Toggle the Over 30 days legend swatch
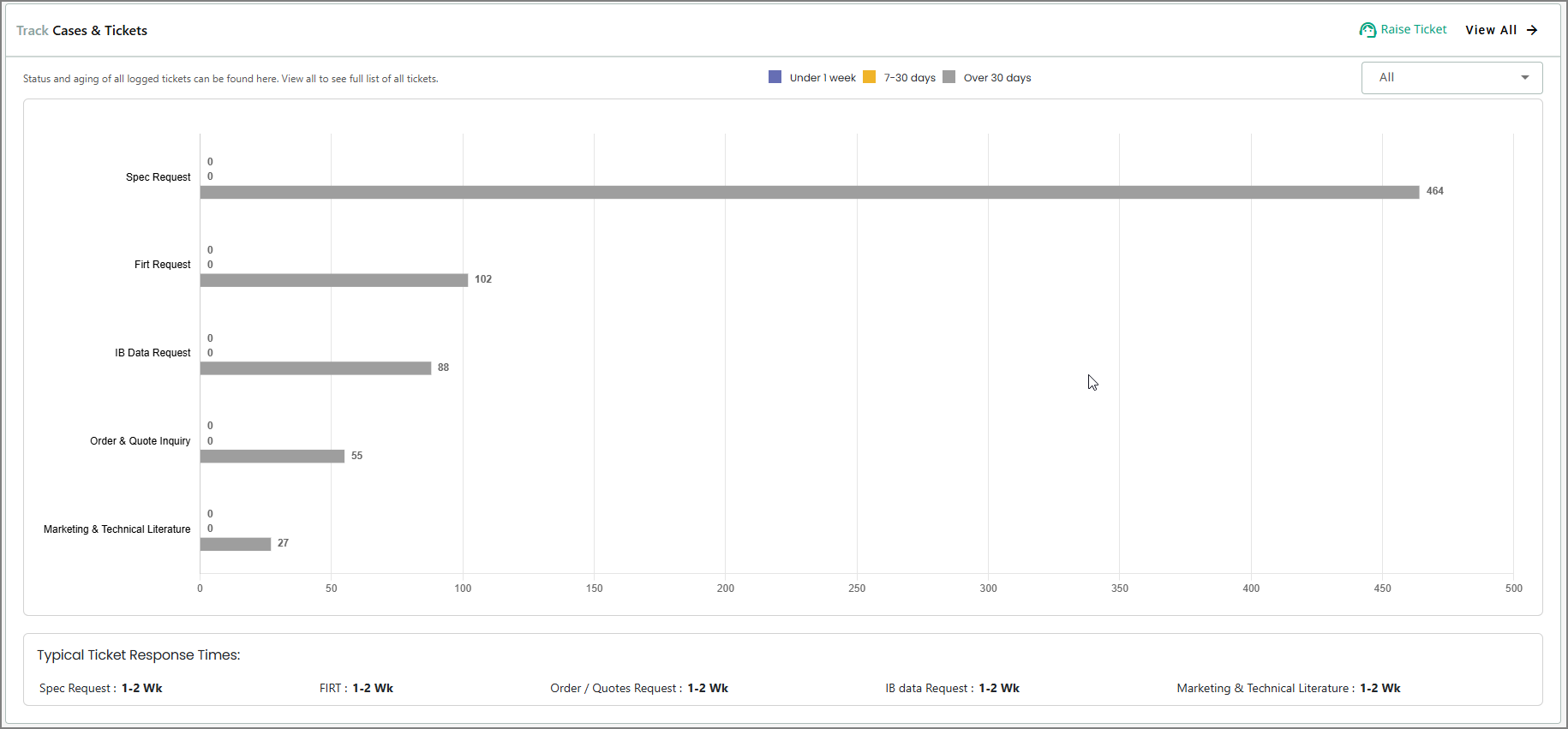Screen dimensions: 1568x729 pyautogui.click(x=949, y=77)
